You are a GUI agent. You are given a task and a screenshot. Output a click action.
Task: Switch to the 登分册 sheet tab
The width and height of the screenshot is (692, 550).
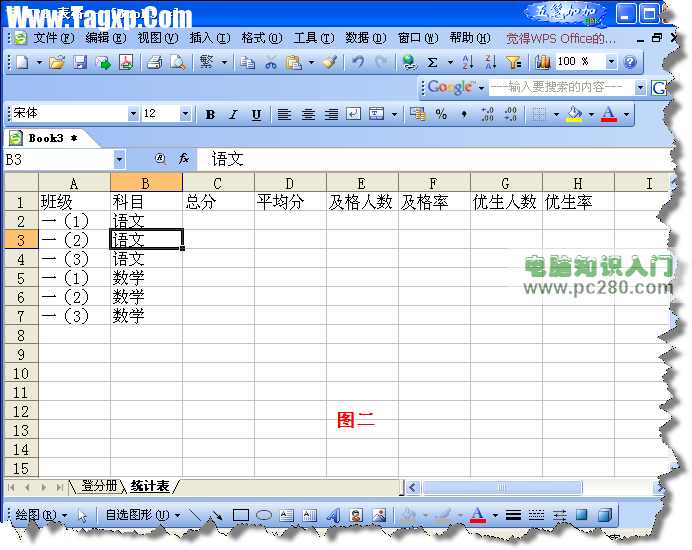(x=99, y=486)
